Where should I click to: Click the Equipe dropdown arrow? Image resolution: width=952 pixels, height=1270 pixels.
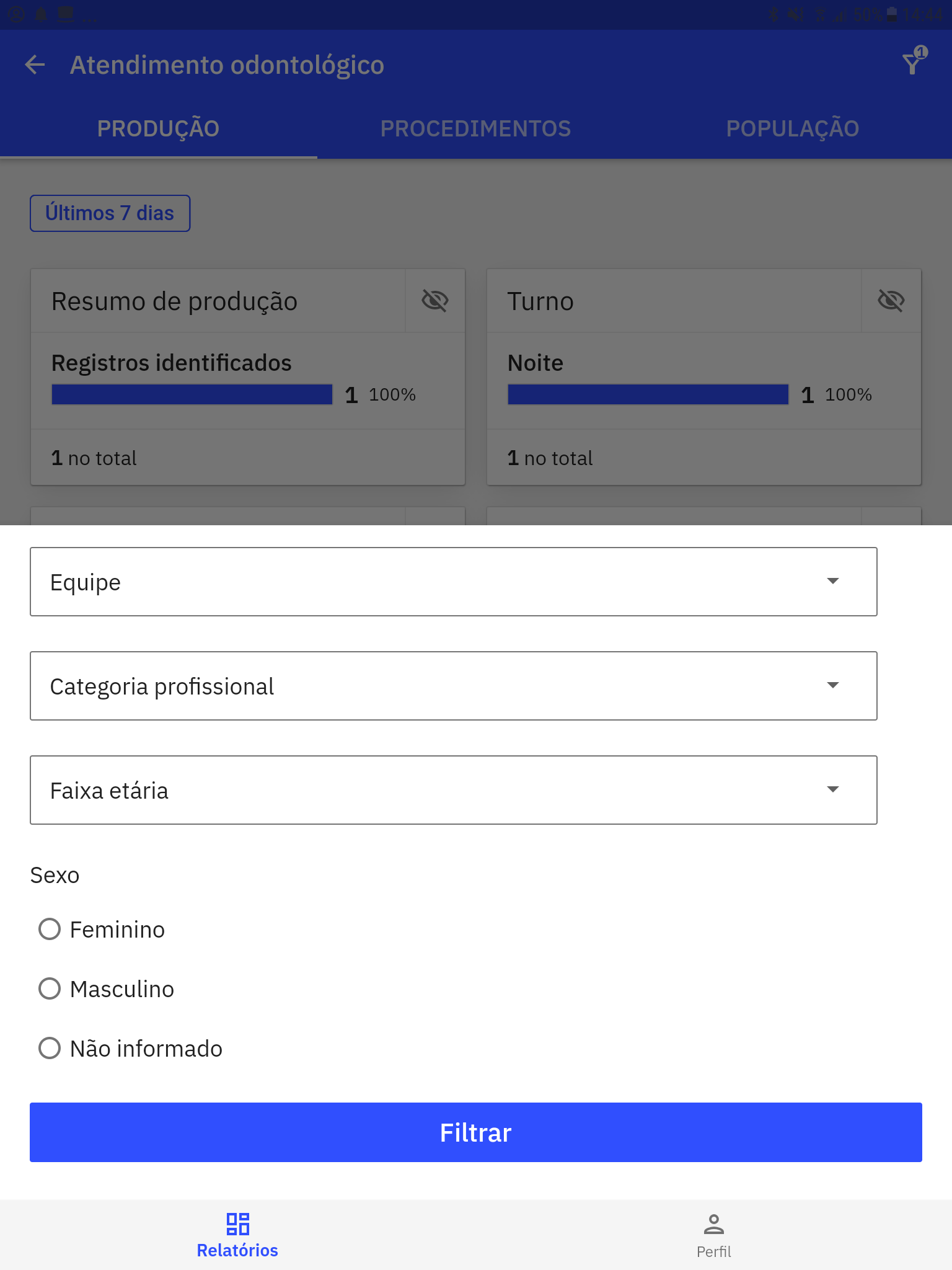click(x=833, y=581)
